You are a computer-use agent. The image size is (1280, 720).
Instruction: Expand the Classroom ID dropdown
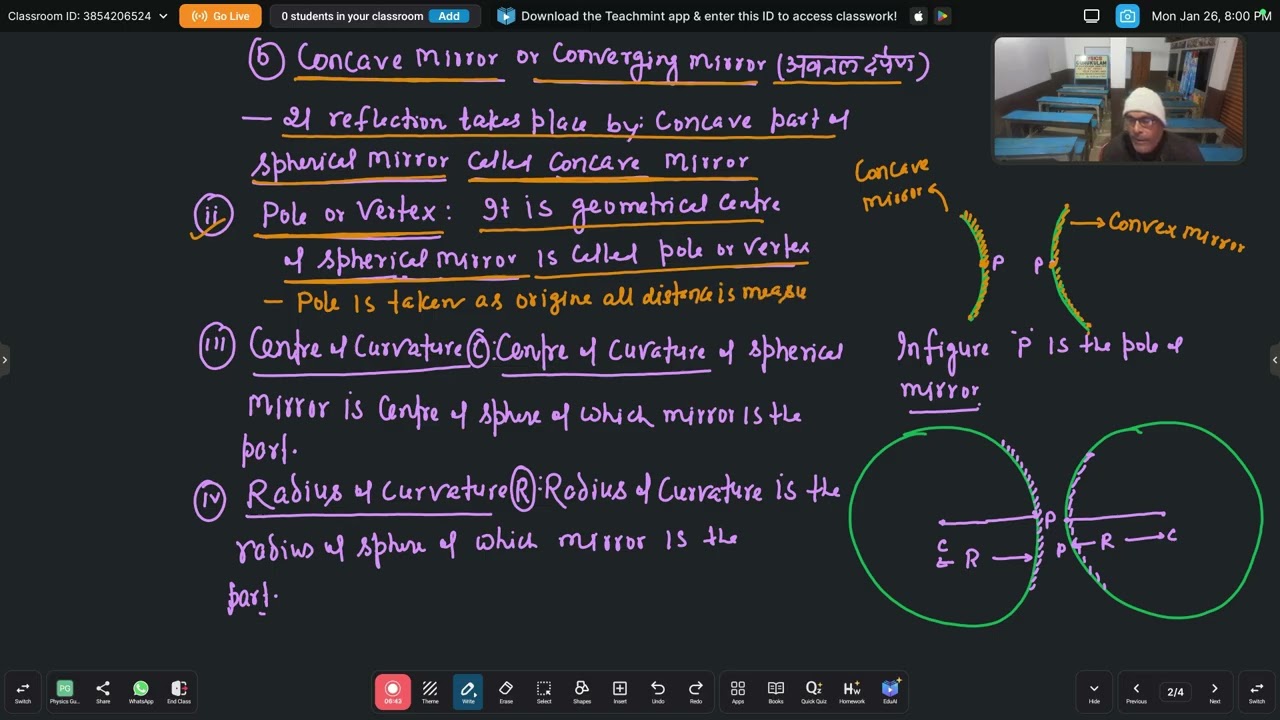tap(163, 16)
